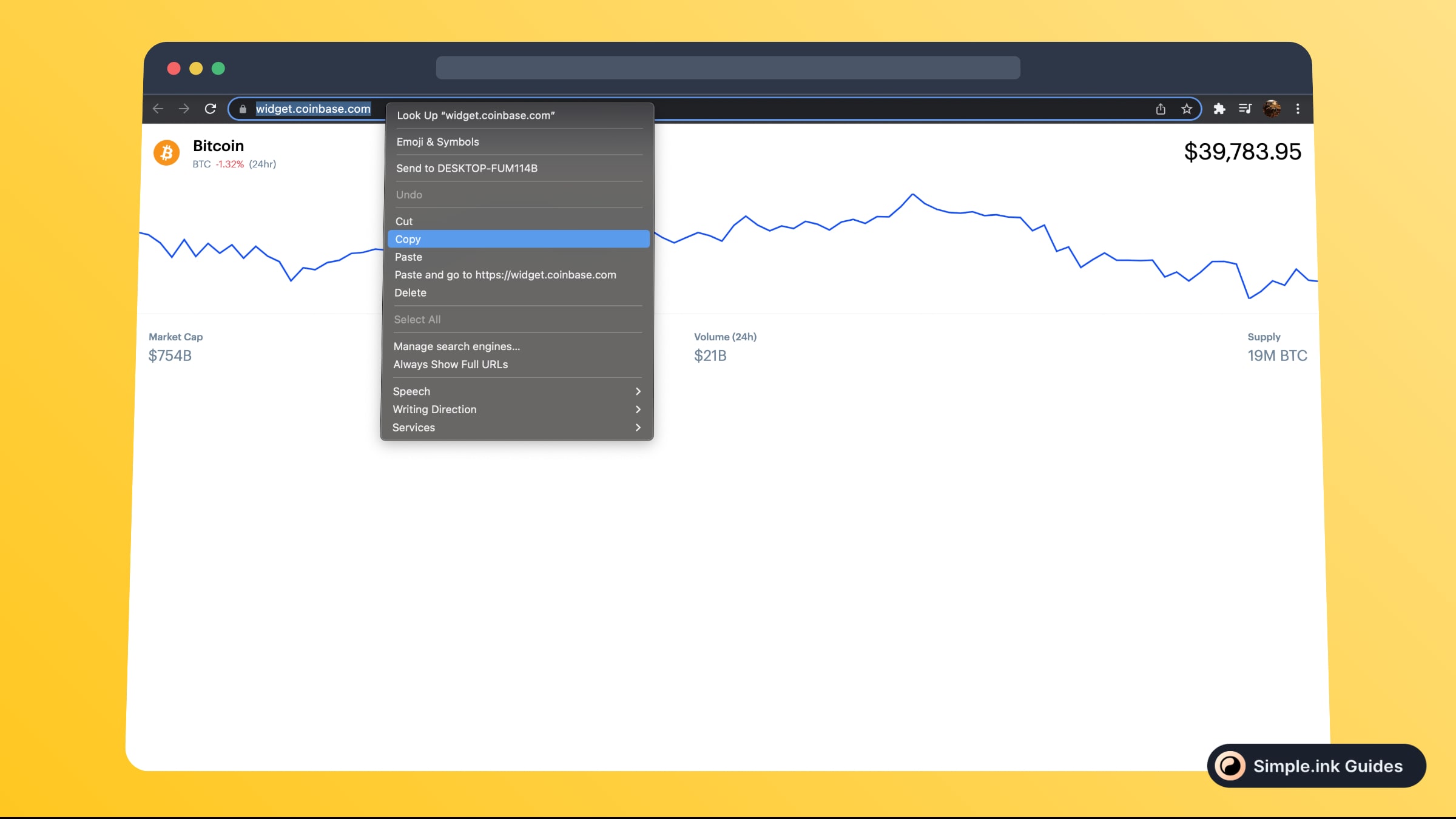Screen dimensions: 1456x819
Task: Choose Look Up "widget.coinbase.com"
Action: [519, 115]
